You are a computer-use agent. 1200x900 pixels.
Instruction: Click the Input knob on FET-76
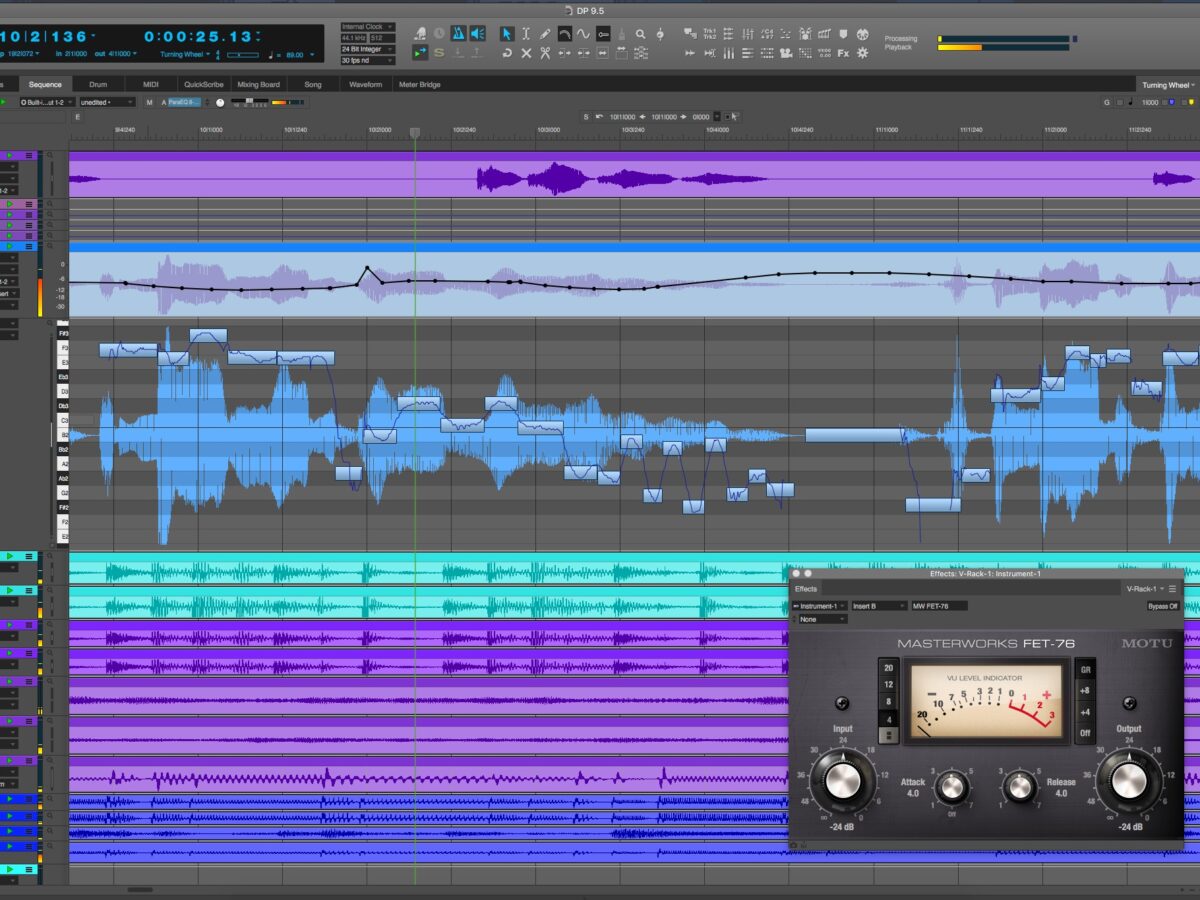click(842, 780)
